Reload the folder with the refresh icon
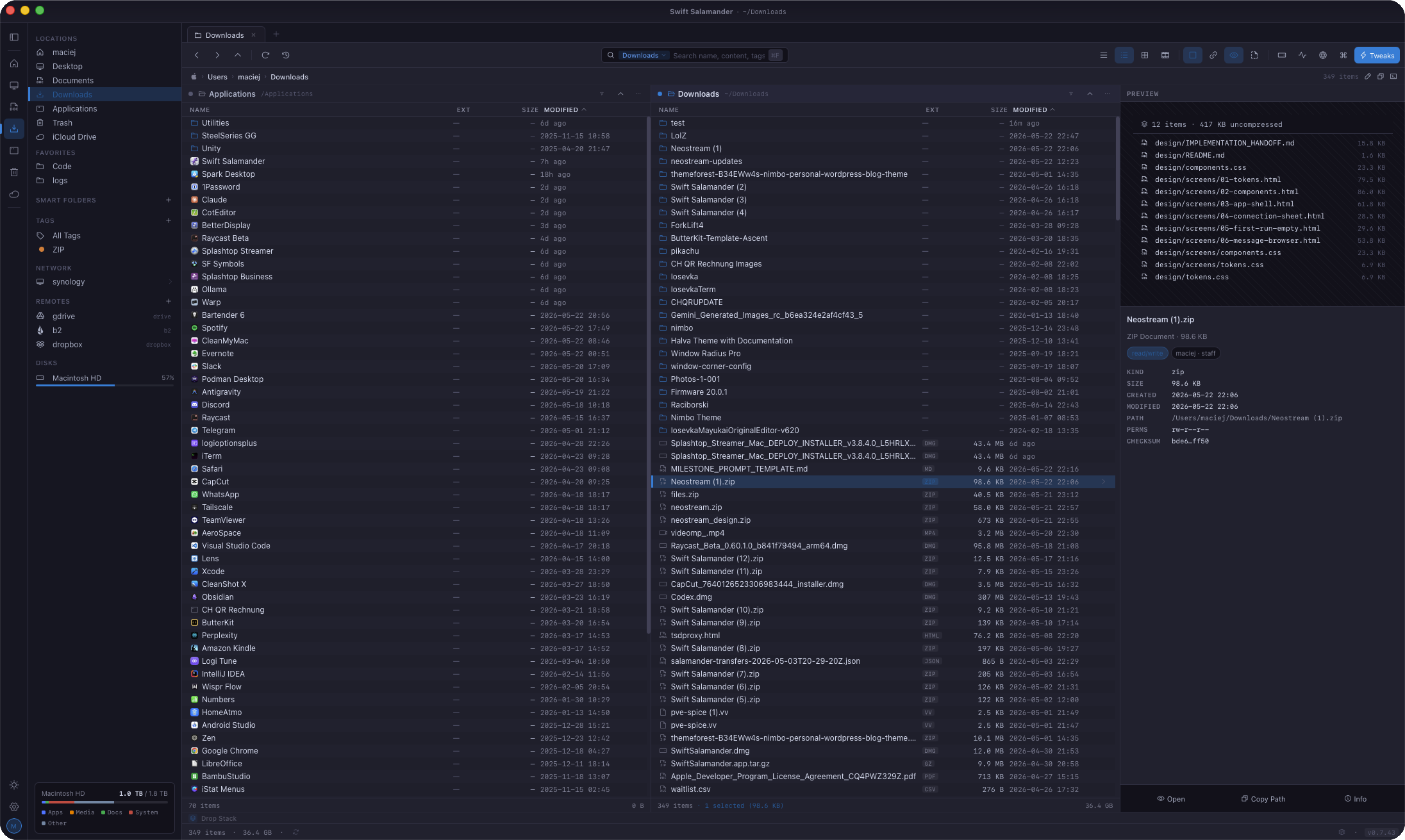This screenshot has width=1405, height=840. [x=265, y=55]
